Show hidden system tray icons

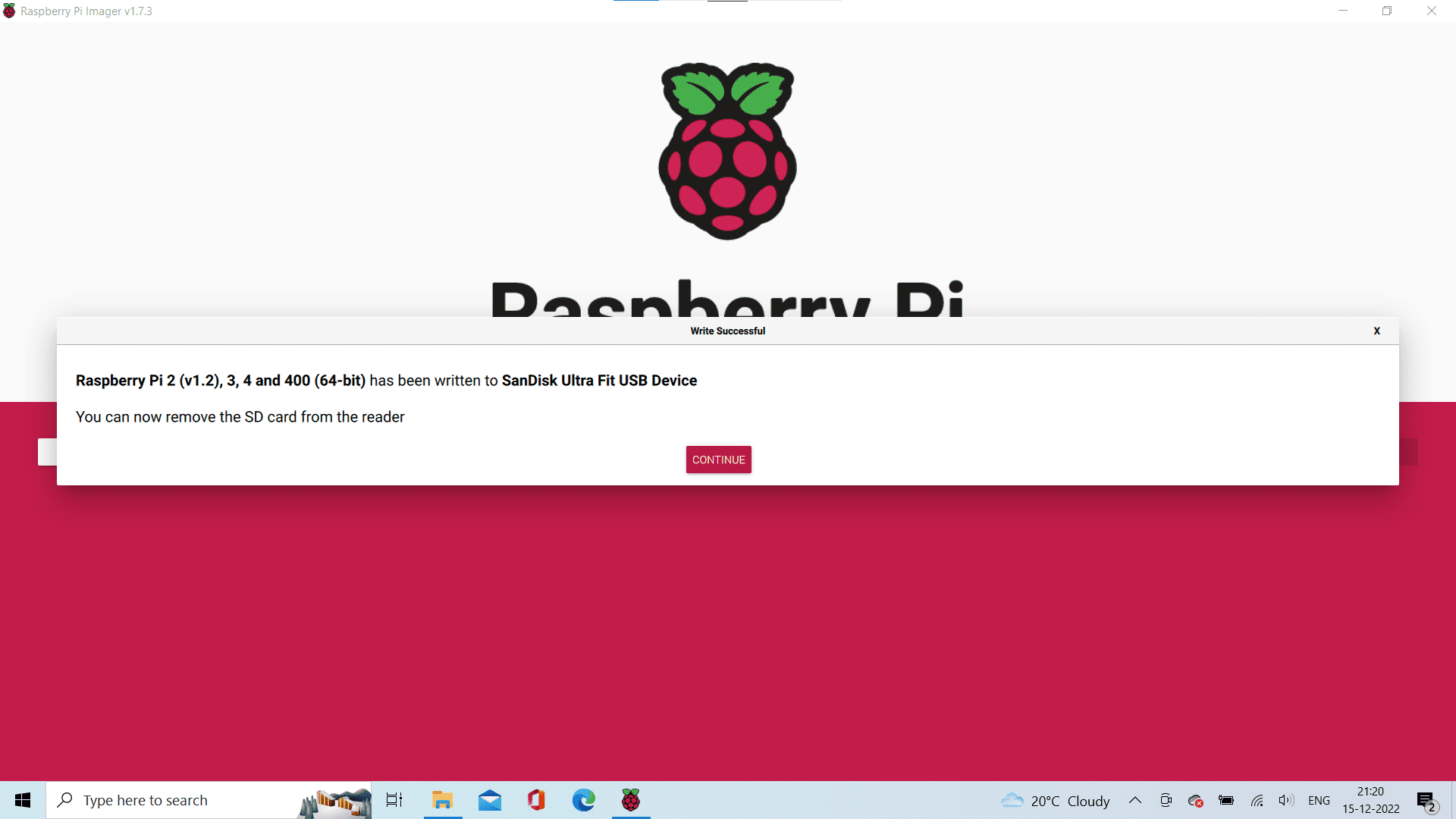(x=1135, y=800)
